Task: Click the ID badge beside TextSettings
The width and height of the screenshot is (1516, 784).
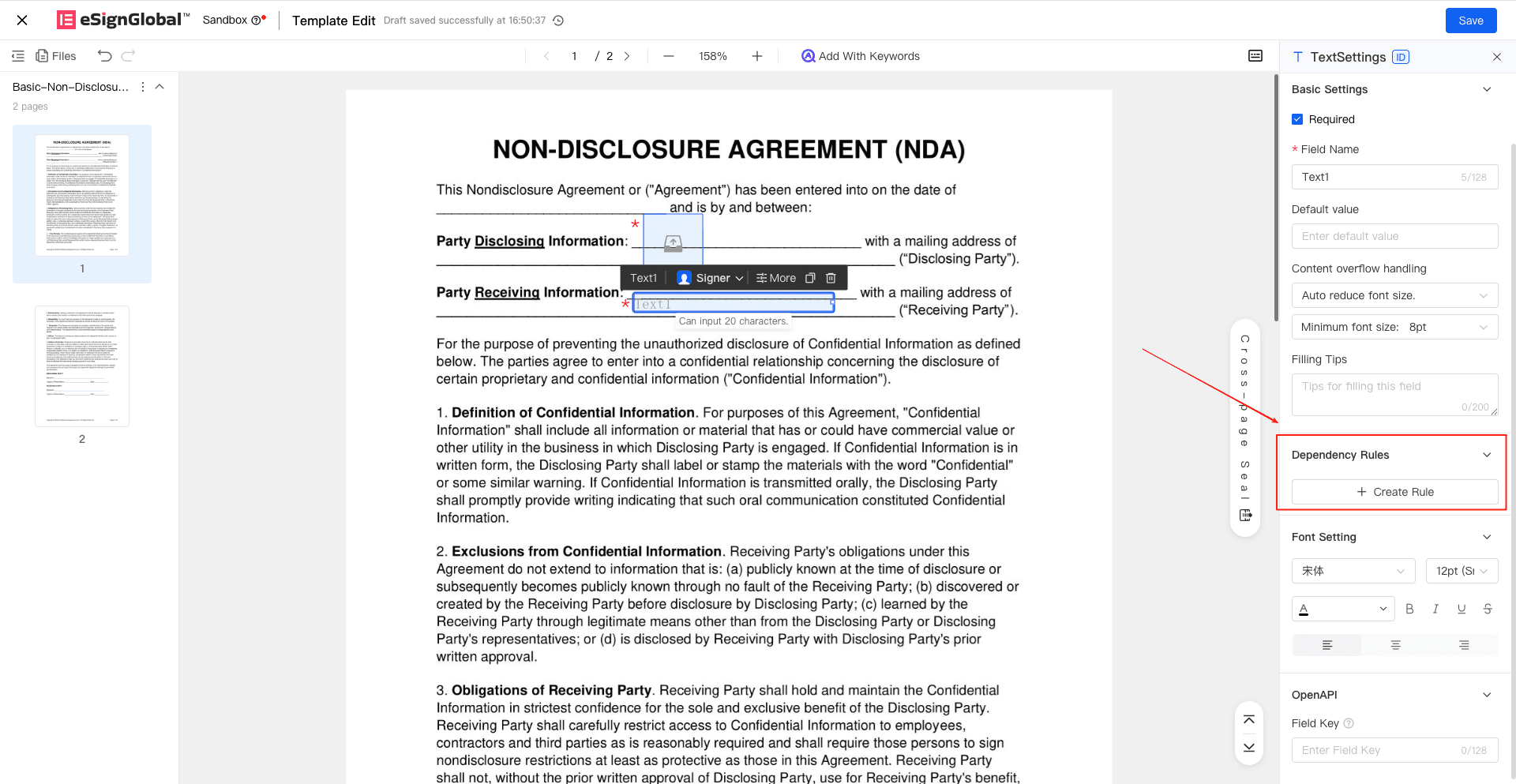Action: click(1401, 57)
